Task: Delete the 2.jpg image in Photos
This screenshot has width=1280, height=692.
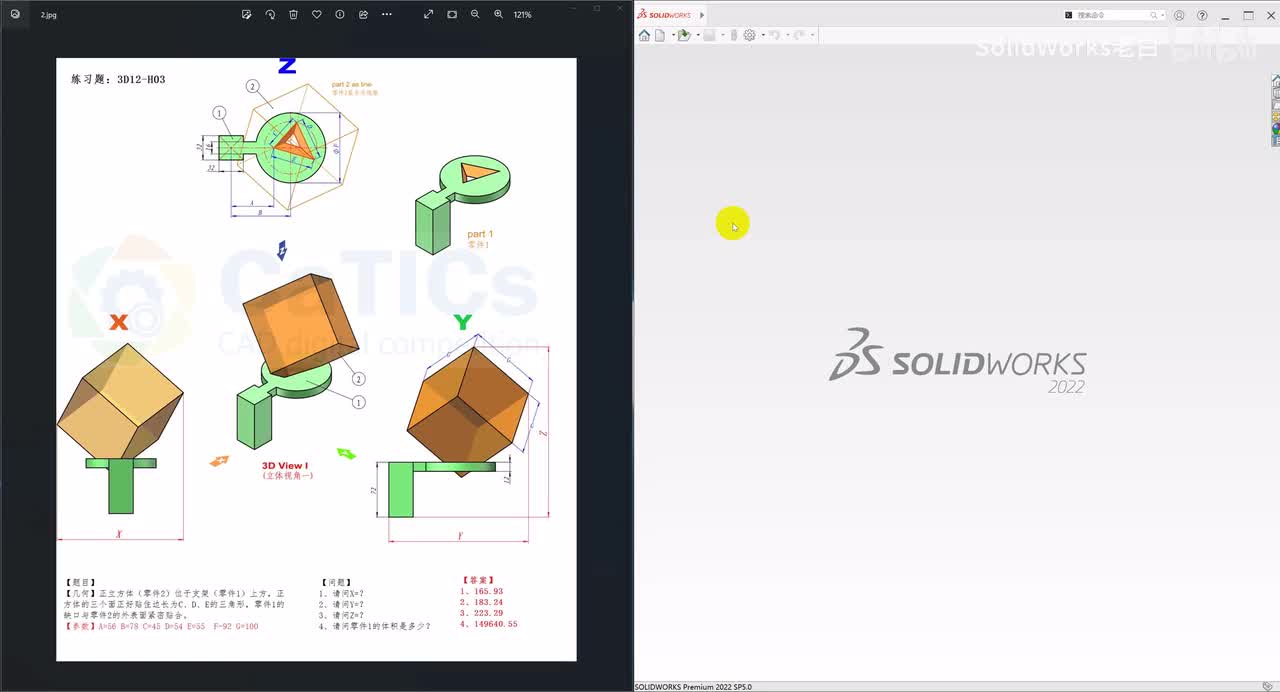Action: [x=293, y=14]
